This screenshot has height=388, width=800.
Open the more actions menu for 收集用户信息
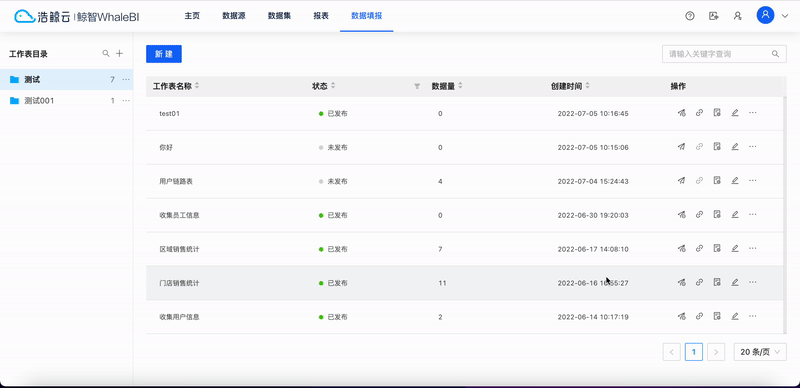click(752, 316)
